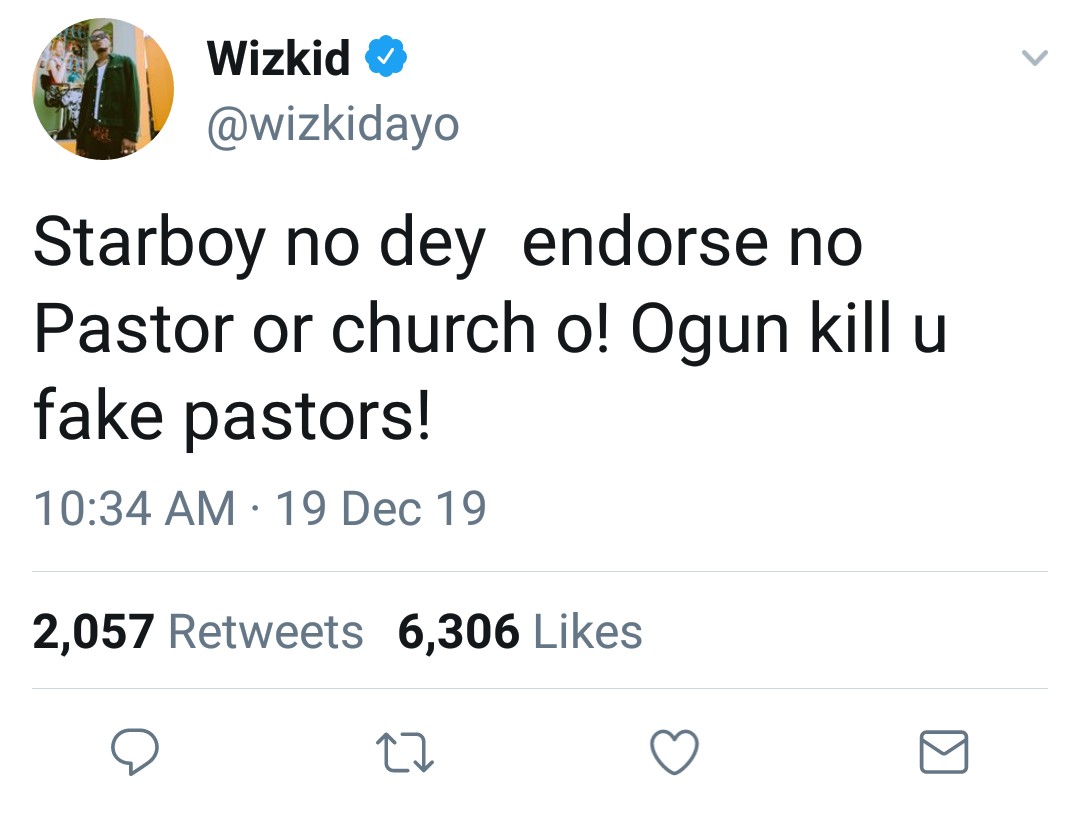Open Wizkid's profile picture
This screenshot has height=815, width=1080.
tap(103, 88)
